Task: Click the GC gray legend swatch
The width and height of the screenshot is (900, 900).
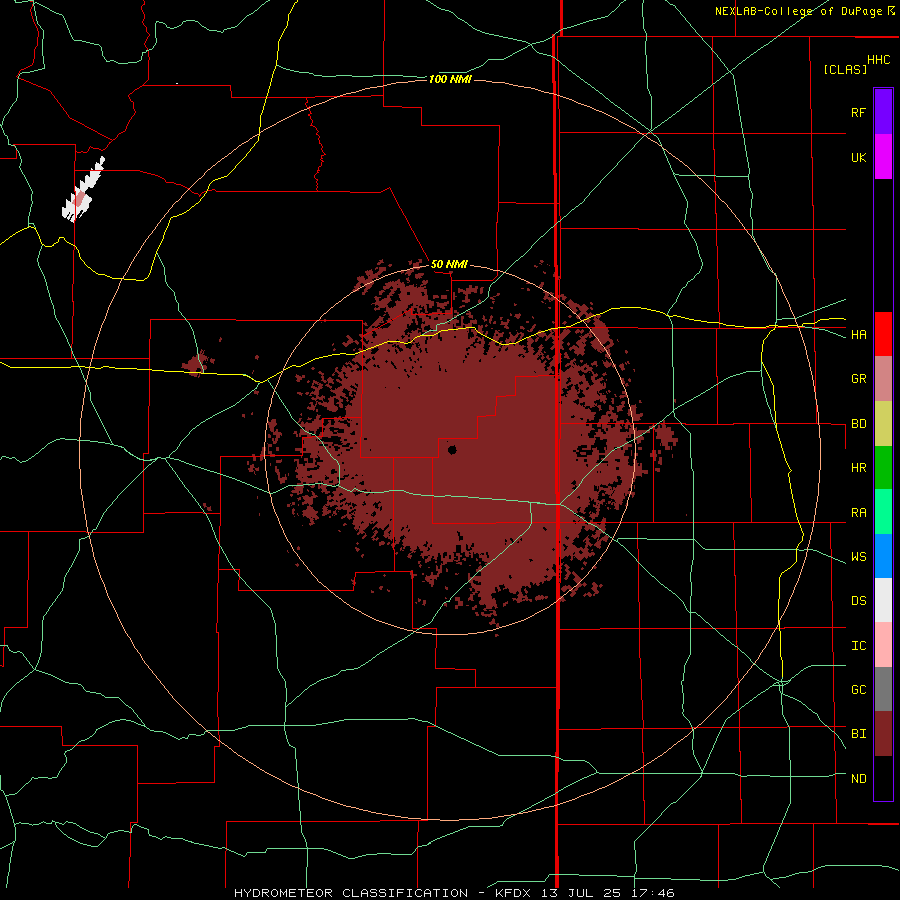Action: pos(883,689)
